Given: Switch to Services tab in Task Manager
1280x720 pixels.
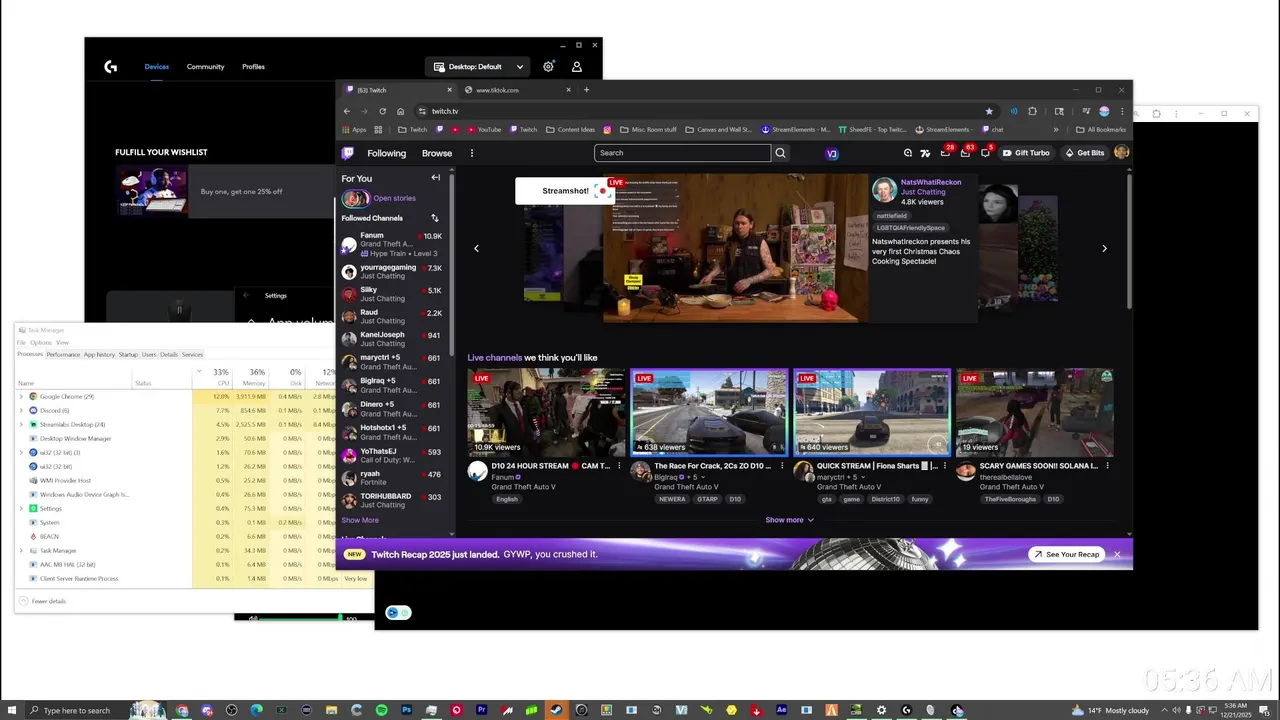Looking at the screenshot, I should (x=192, y=354).
